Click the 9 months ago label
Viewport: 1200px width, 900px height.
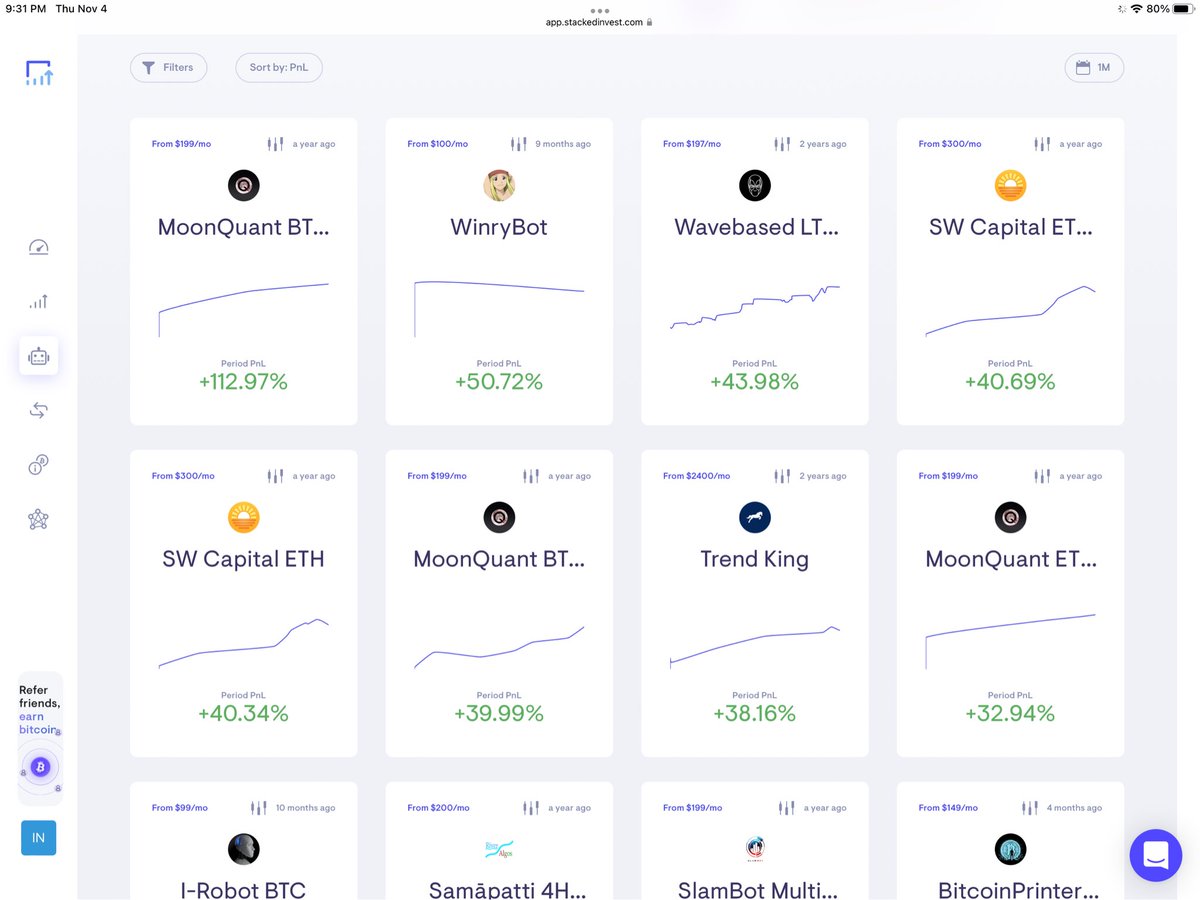(563, 144)
